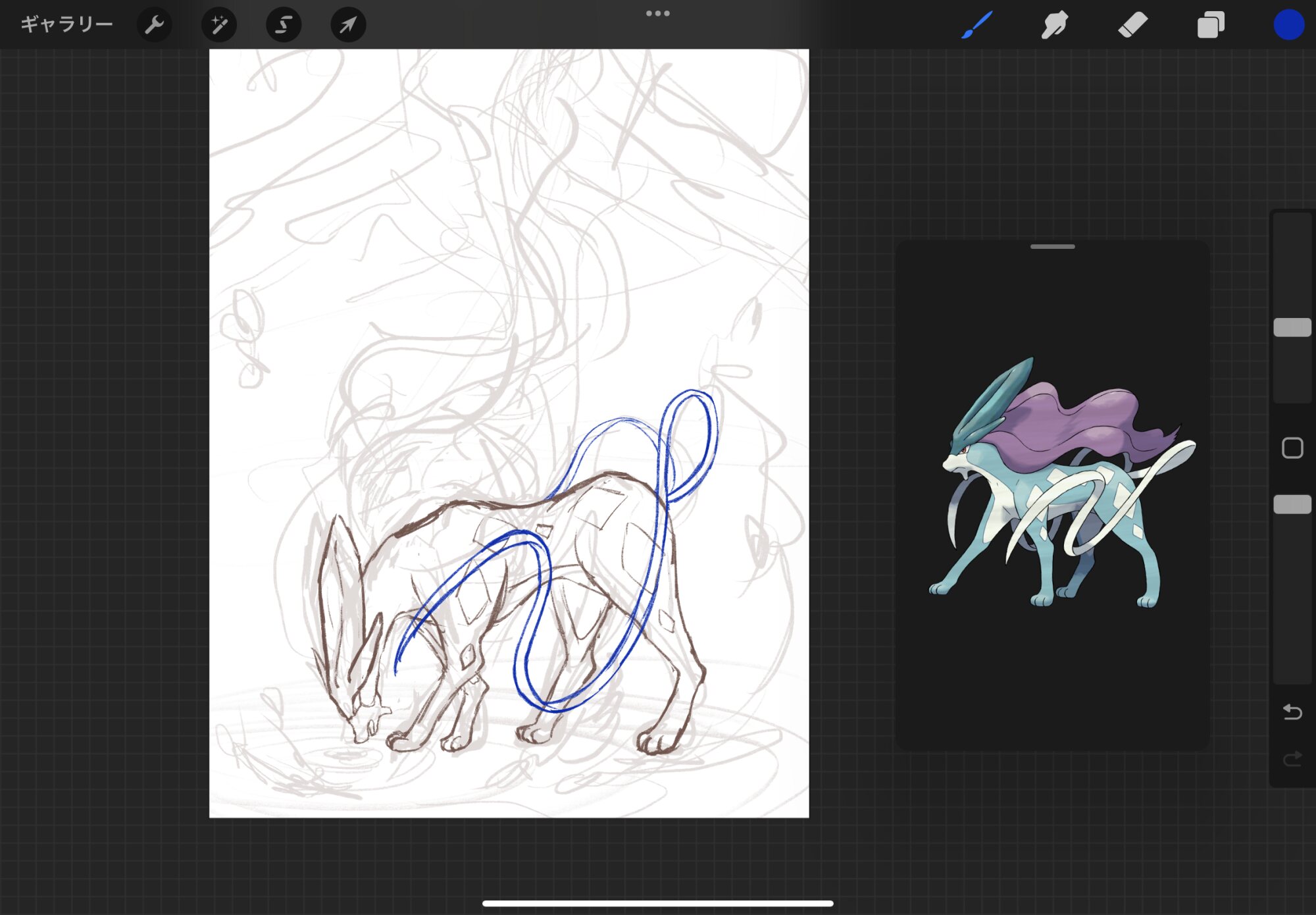Select the Selection S tool
Screen dimensions: 1316x915
pos(284,25)
